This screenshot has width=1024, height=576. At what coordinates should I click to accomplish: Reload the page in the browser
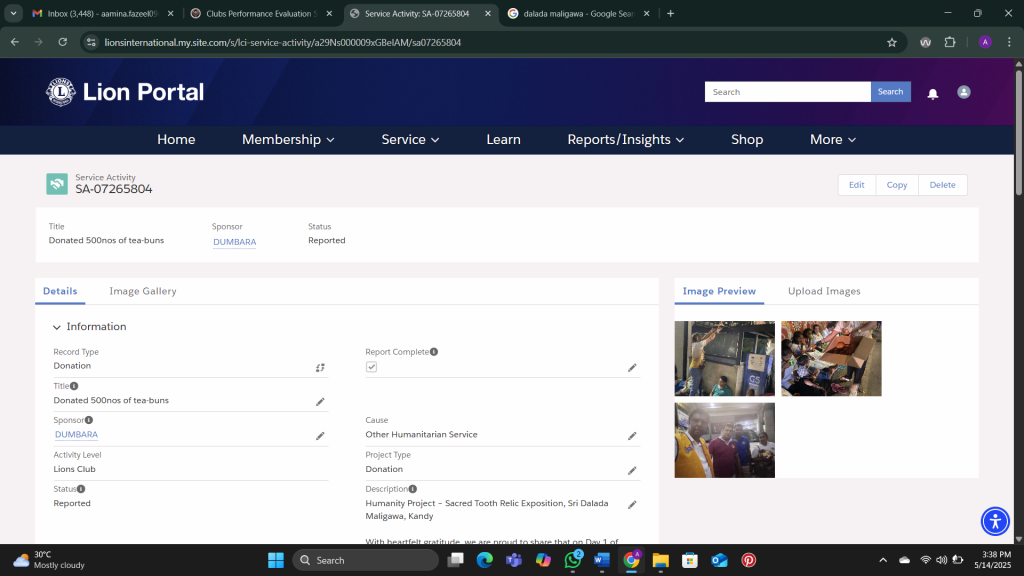tap(63, 42)
